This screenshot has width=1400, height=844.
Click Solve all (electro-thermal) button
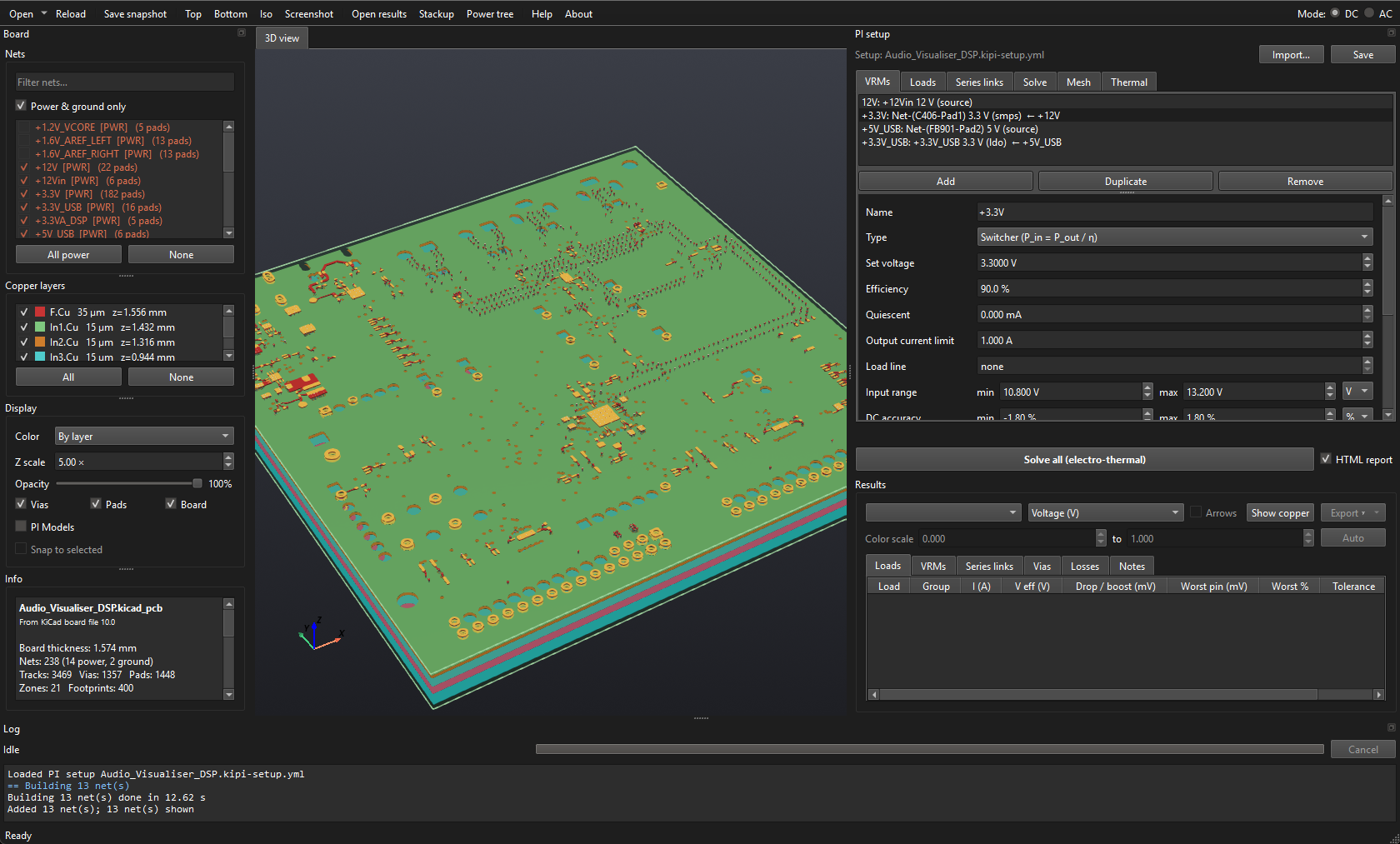coord(1084,460)
